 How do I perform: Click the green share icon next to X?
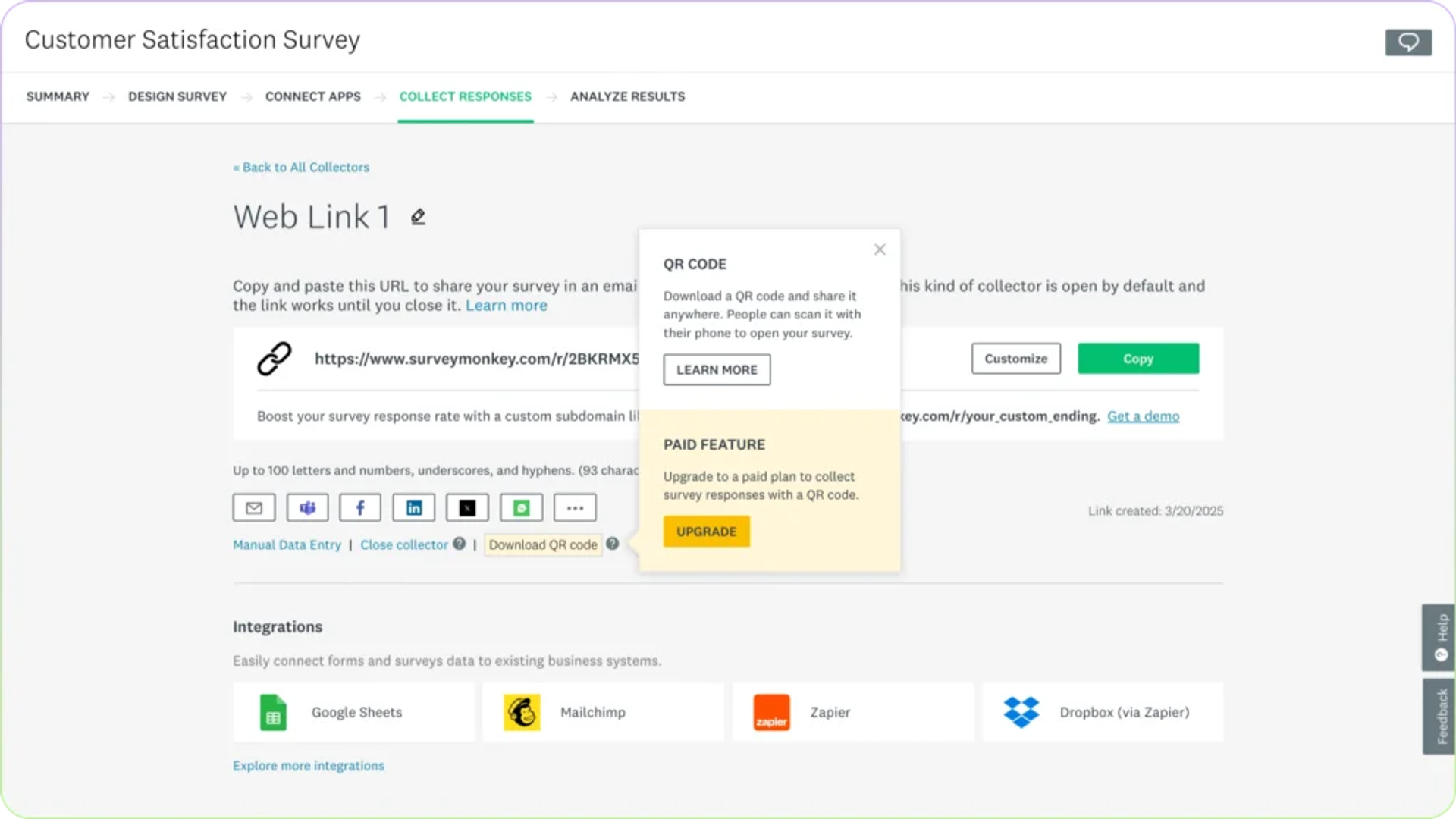[x=521, y=508]
